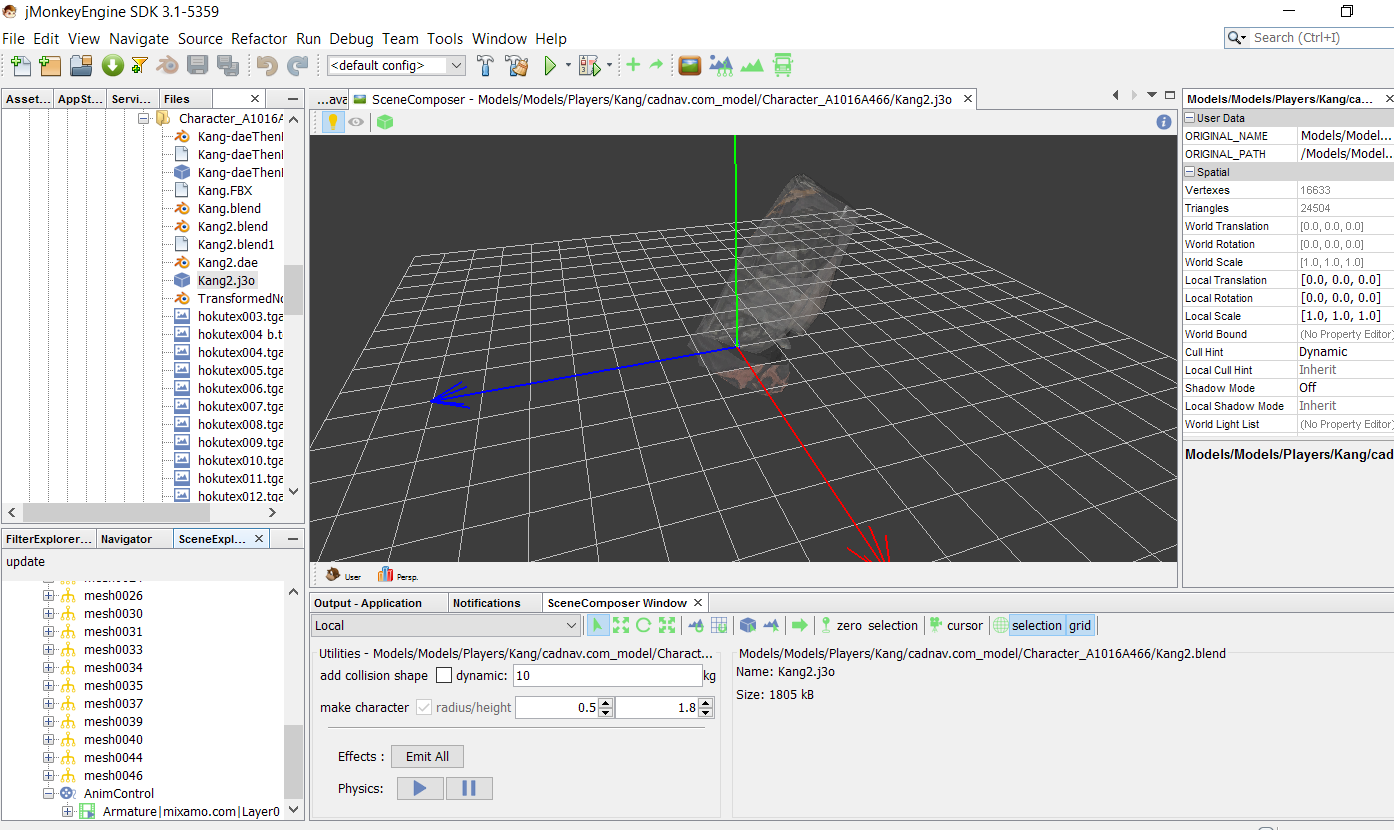Click the Emit All button
Viewport: 1394px width, 830px height.
tap(427, 757)
